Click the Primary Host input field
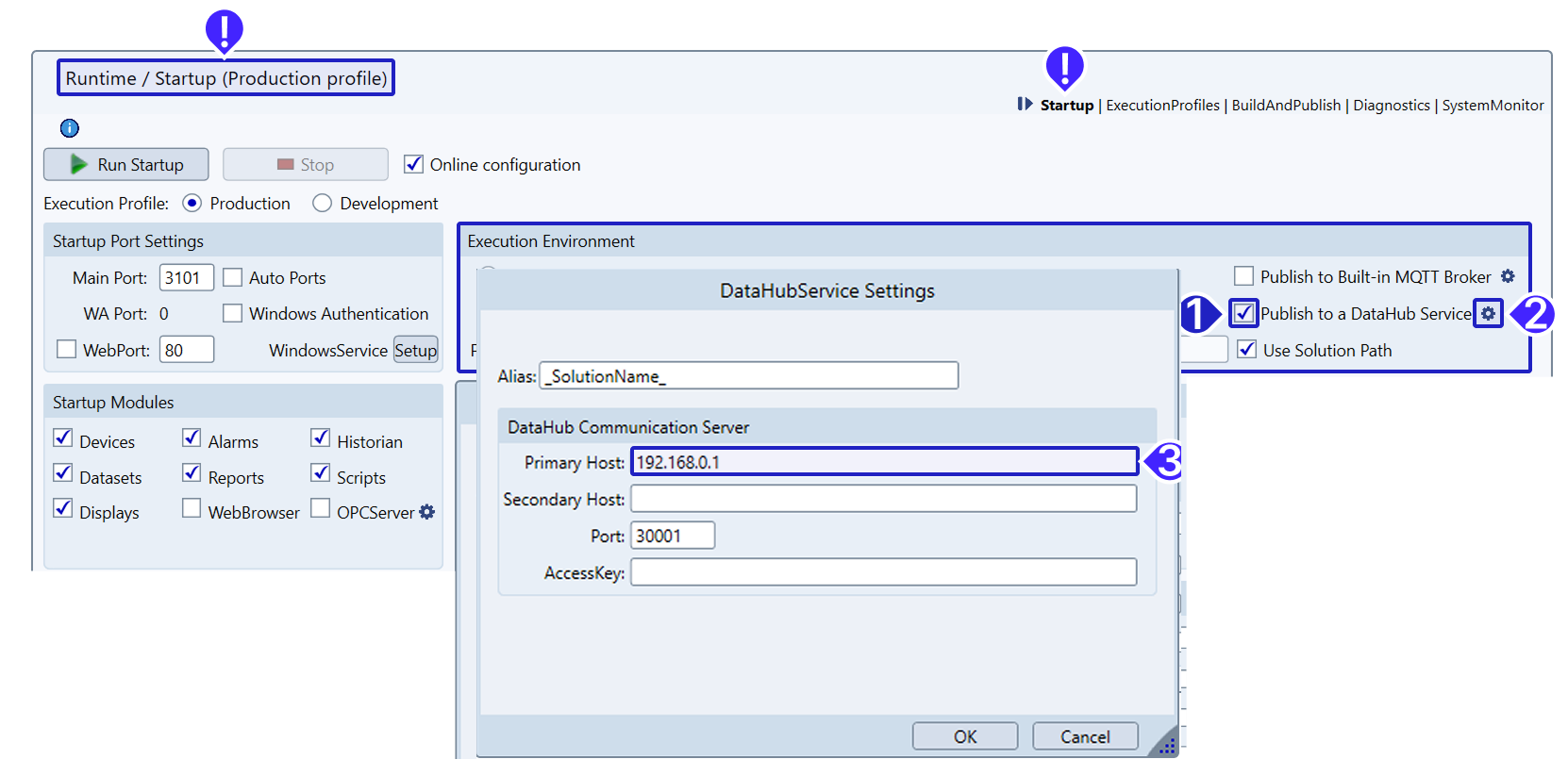The image size is (1568, 776). tap(883, 462)
